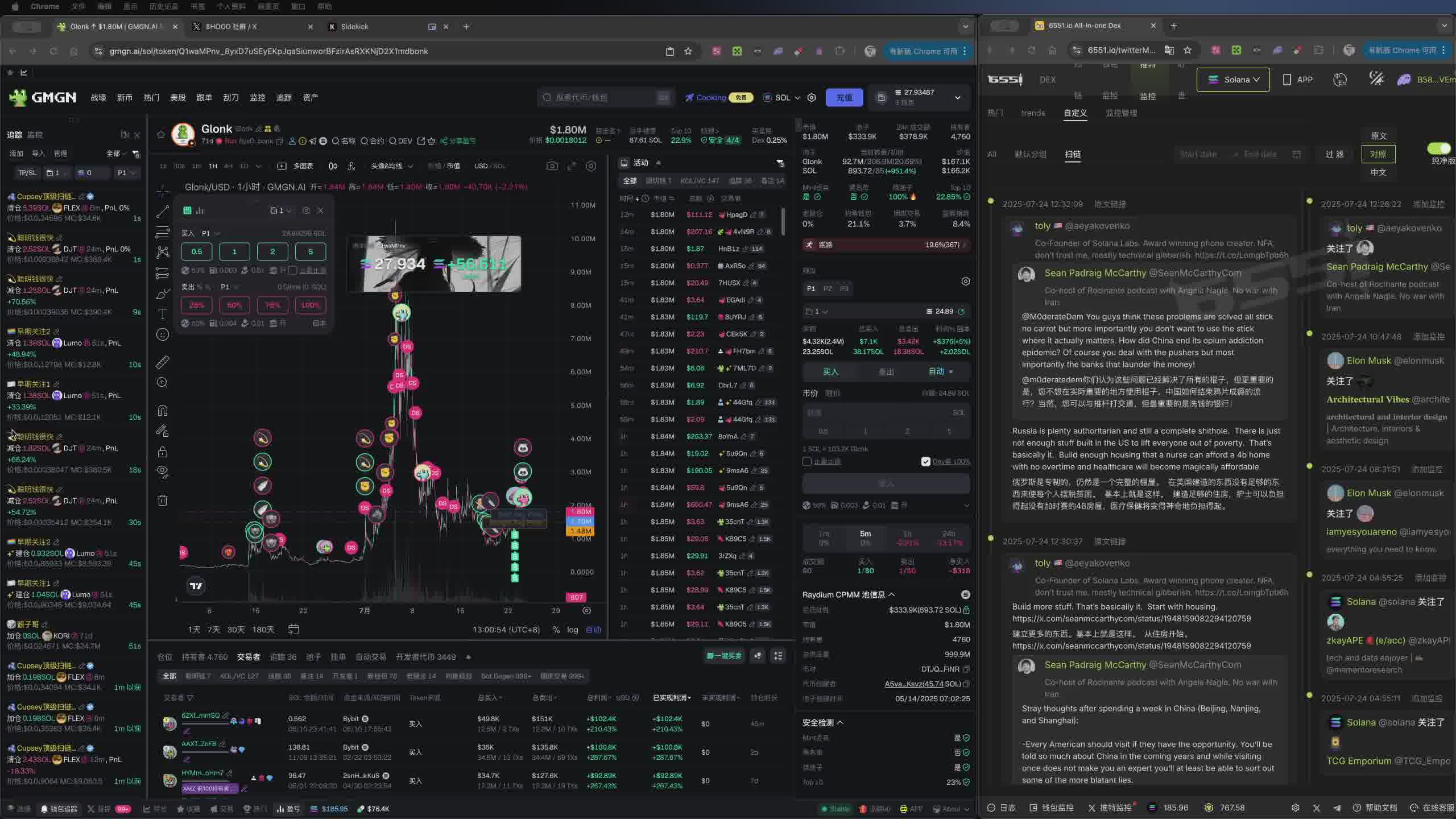This screenshot has width=1456, height=819.
Task: Select P2 preset in trade panel
Action: [828, 288]
